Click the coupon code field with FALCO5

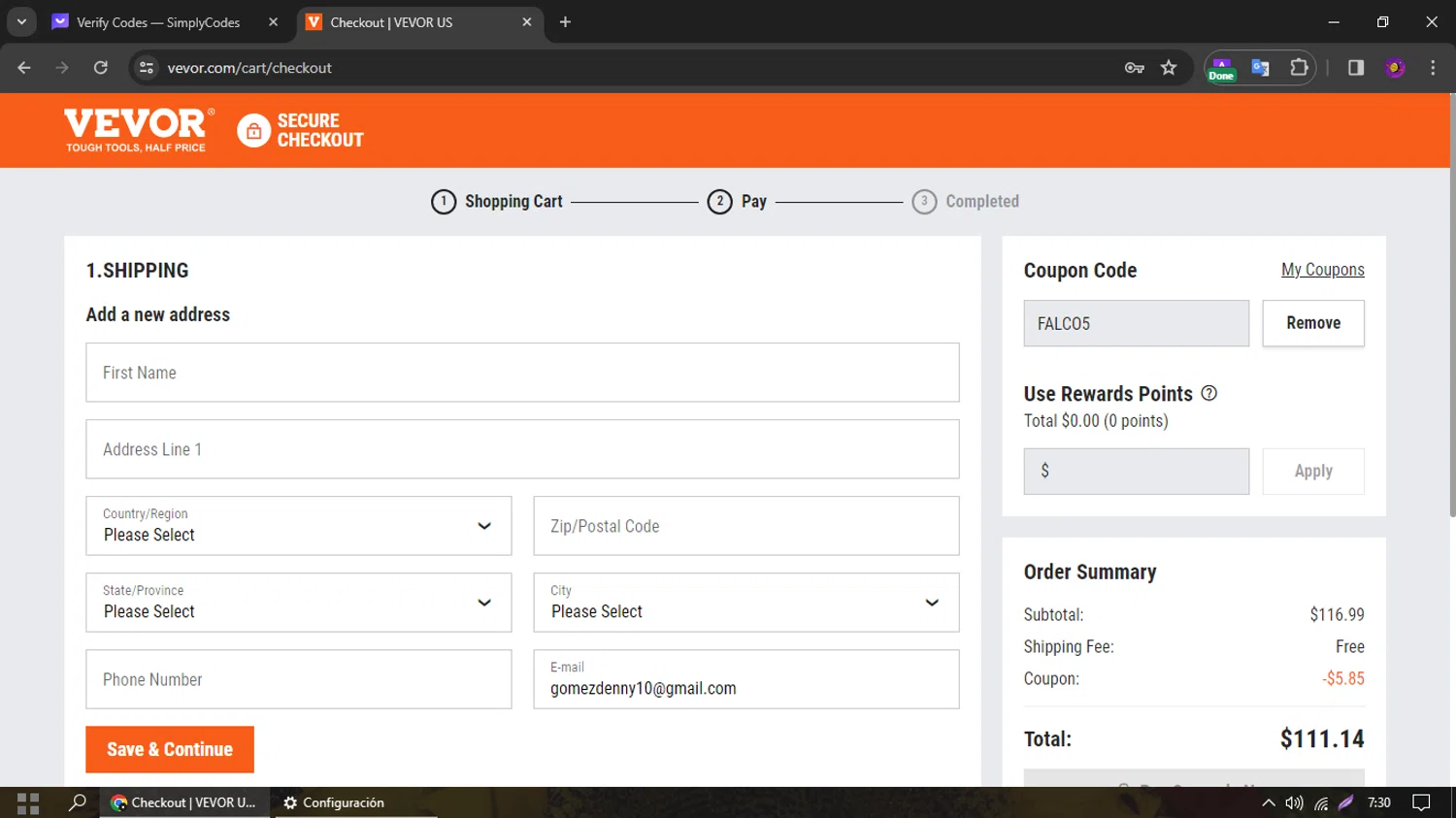1137,323
